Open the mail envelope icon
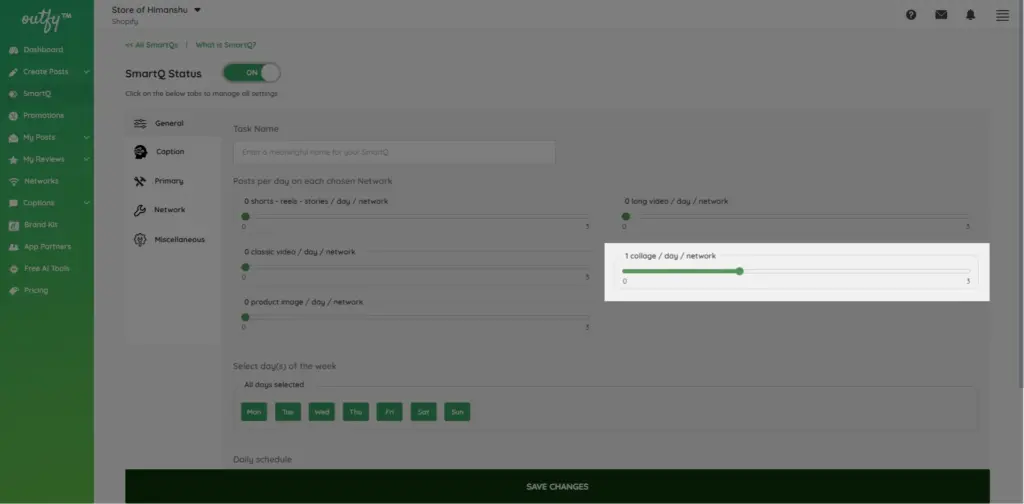Image resolution: width=1024 pixels, height=504 pixels. pyautogui.click(x=941, y=15)
